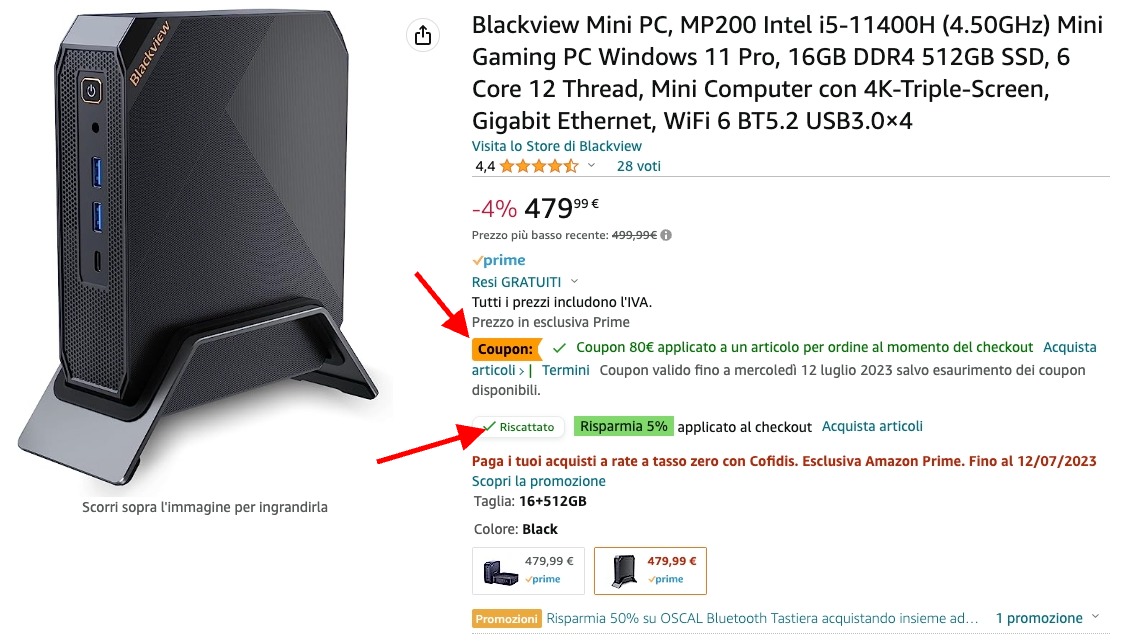Open the 28 voti reviews link

[638, 166]
